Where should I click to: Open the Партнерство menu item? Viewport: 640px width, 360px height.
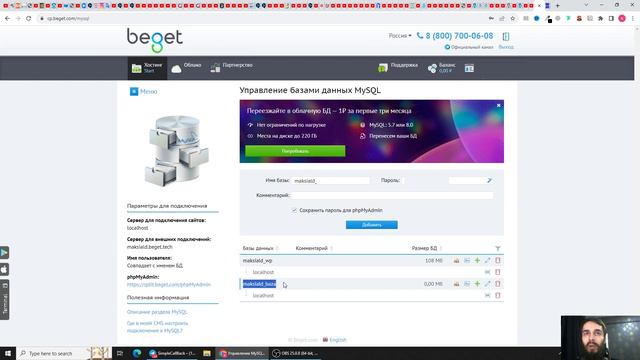[231, 68]
